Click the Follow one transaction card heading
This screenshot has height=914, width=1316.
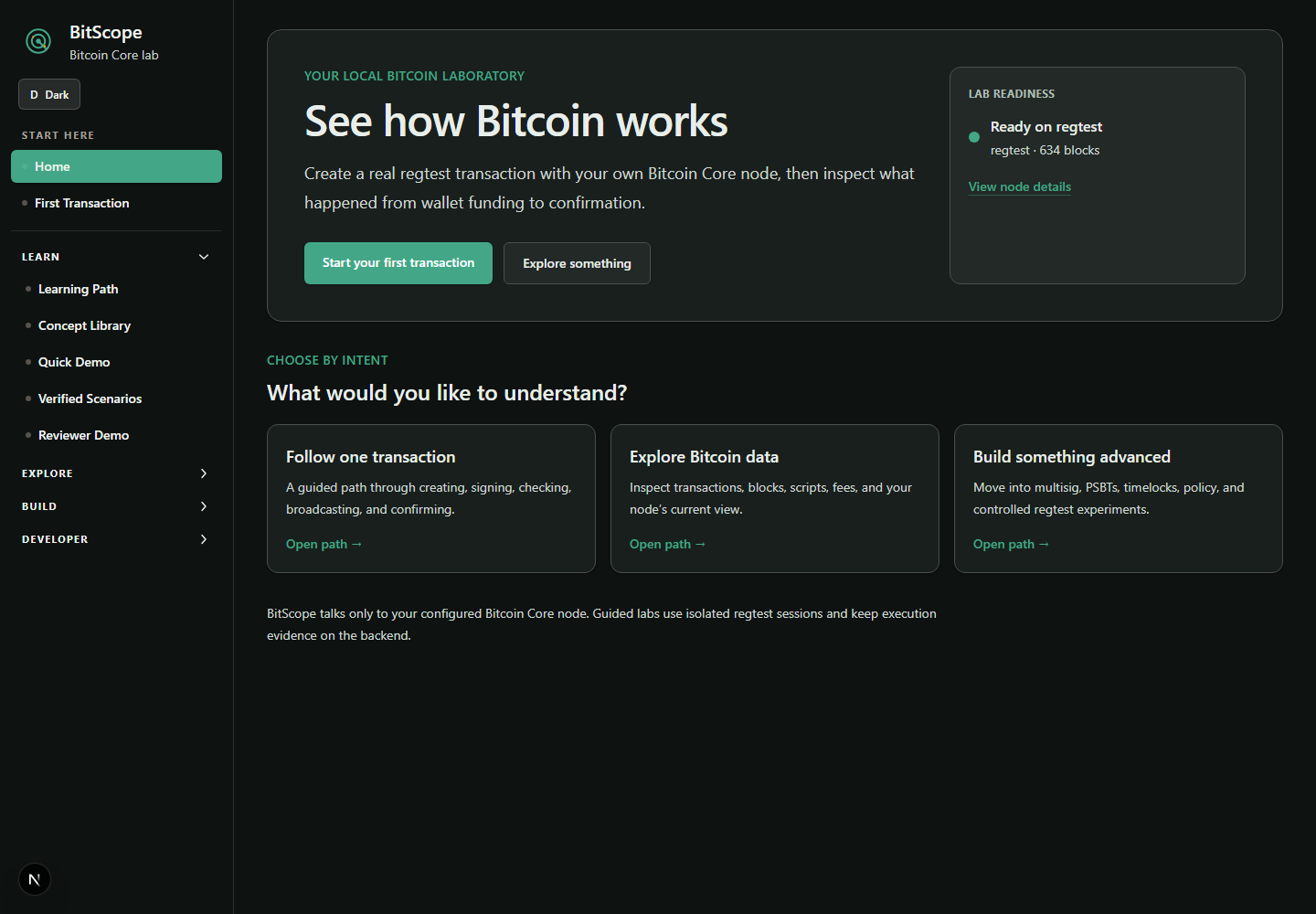coord(370,457)
